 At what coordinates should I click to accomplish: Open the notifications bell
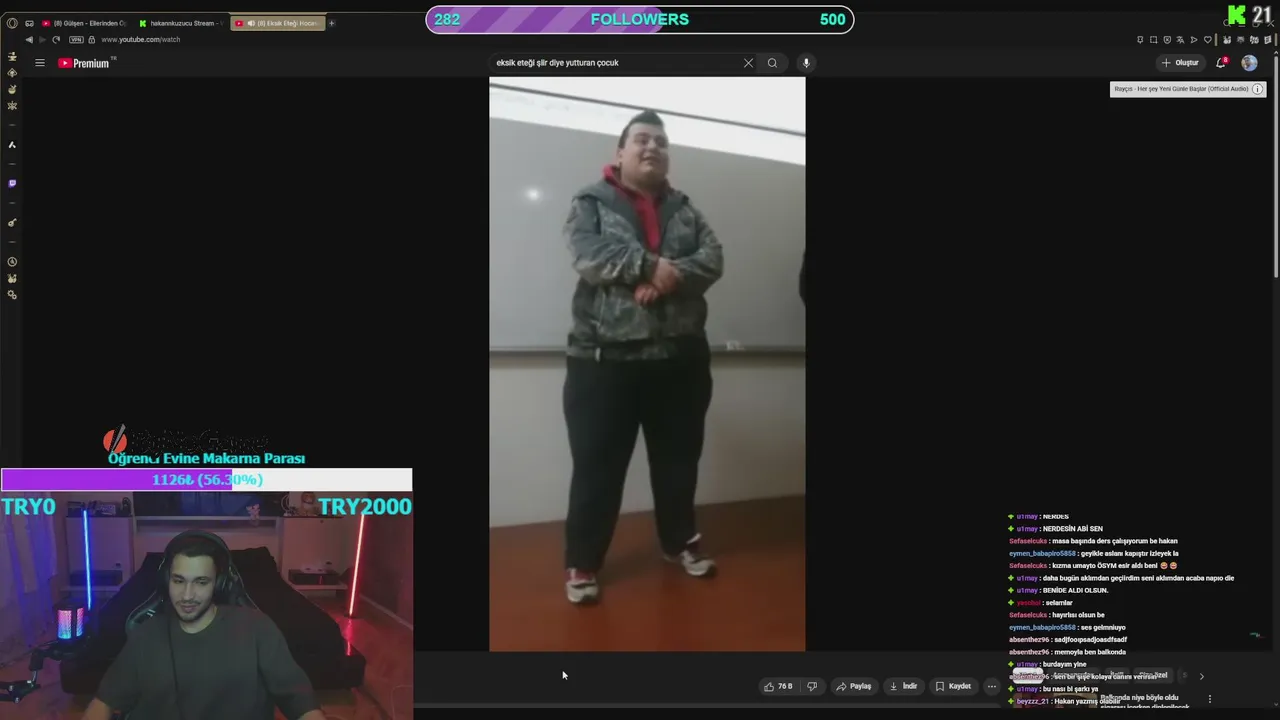[x=1221, y=63]
